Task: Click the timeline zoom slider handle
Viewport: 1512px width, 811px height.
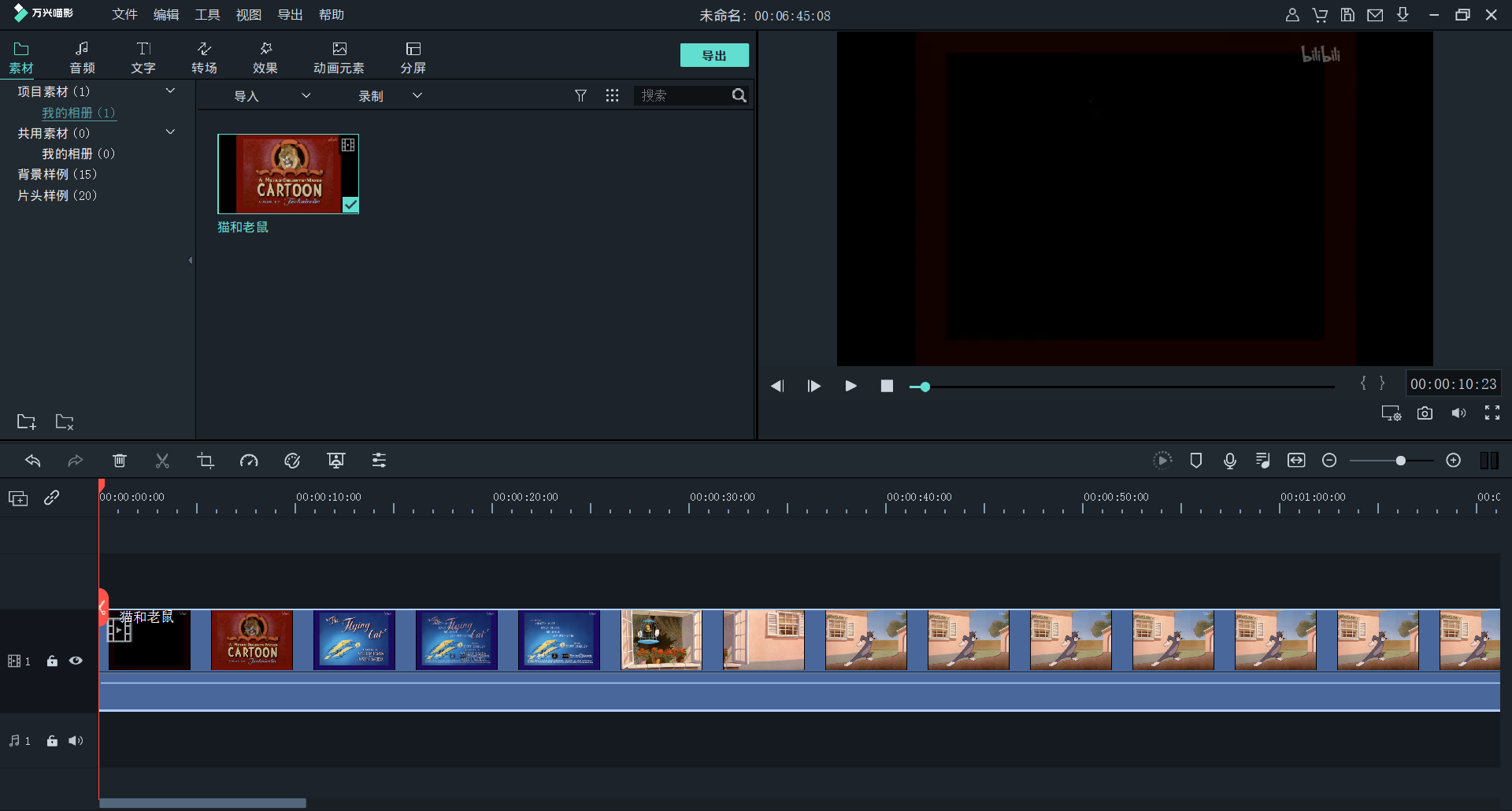Action: [1400, 461]
